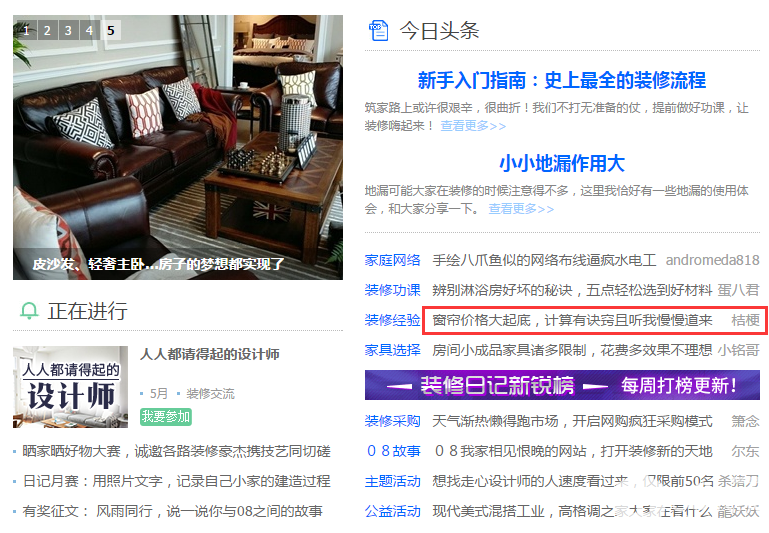Open the 装修经验 category link
This screenshot has width=769, height=533.
click(x=392, y=320)
